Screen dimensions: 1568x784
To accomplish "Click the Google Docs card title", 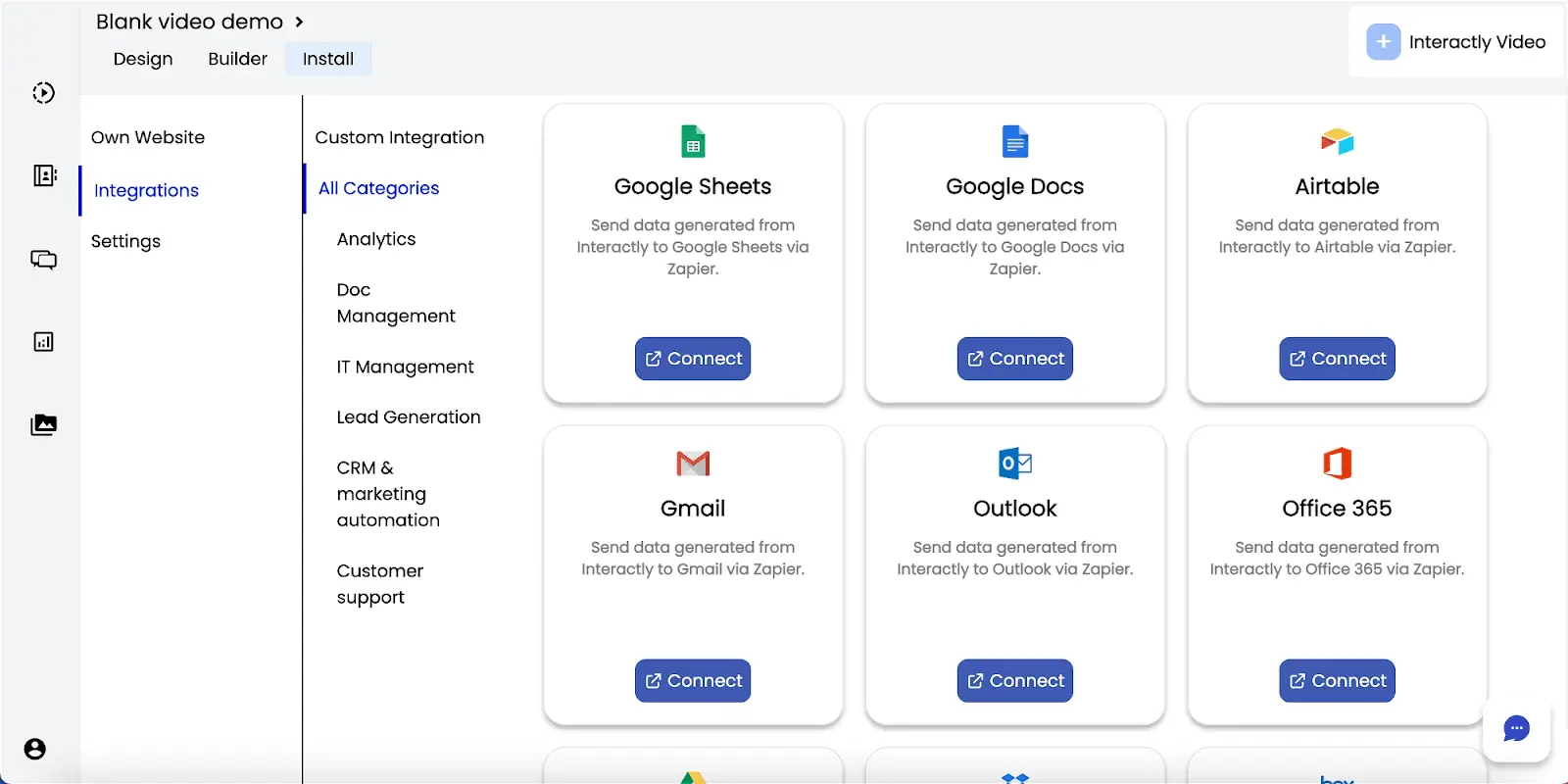I will 1015,186.
